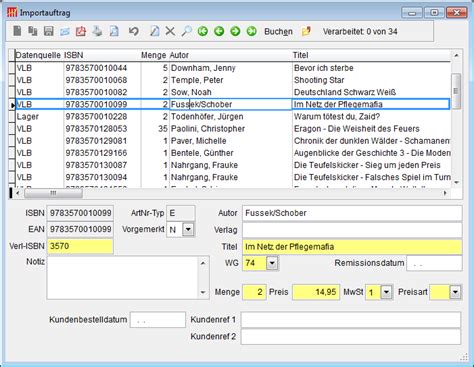474x367 pixels.
Task: Click the edit pencil page icon
Action: click(x=154, y=31)
